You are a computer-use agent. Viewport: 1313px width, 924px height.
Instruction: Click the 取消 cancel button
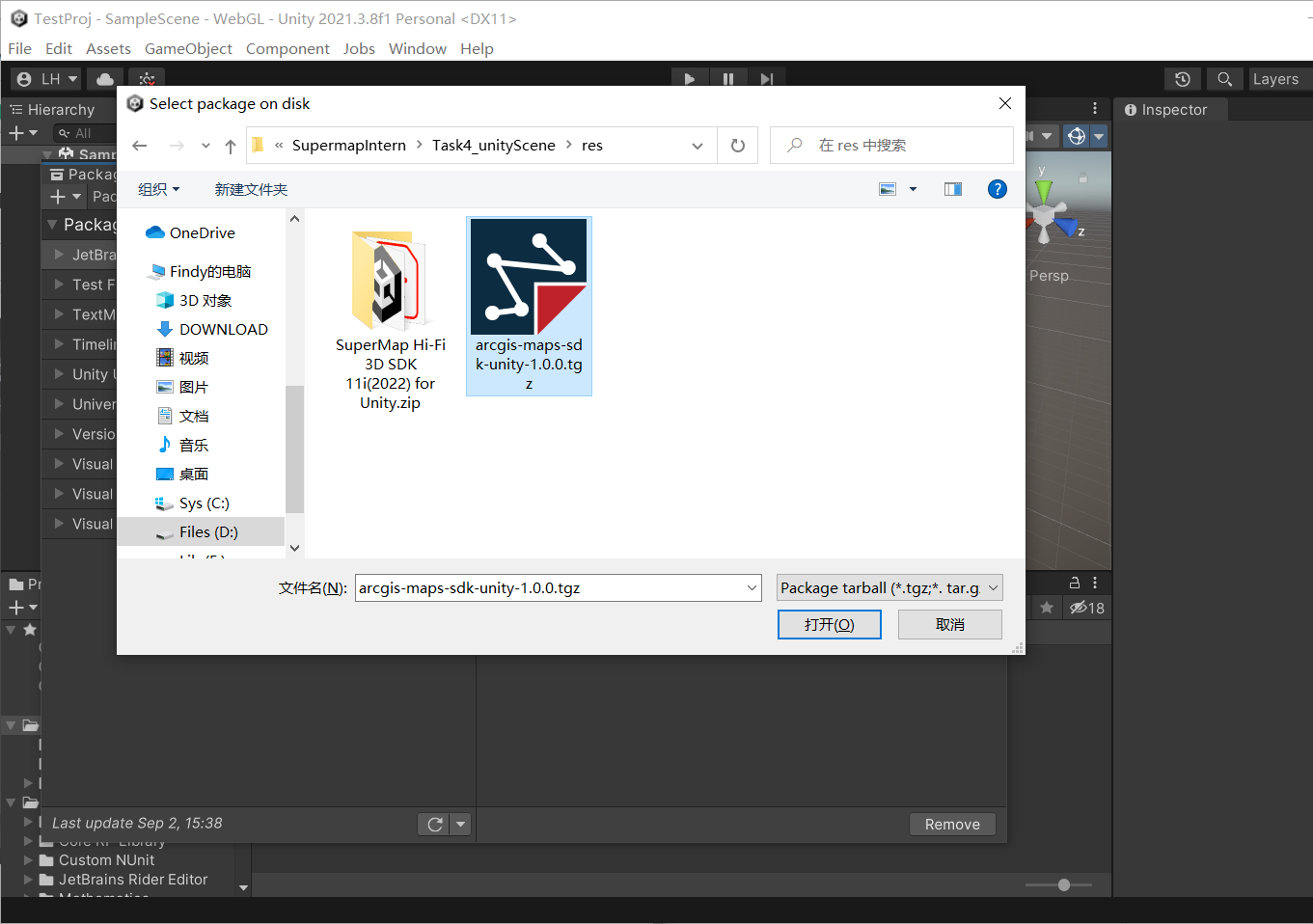[x=950, y=624]
